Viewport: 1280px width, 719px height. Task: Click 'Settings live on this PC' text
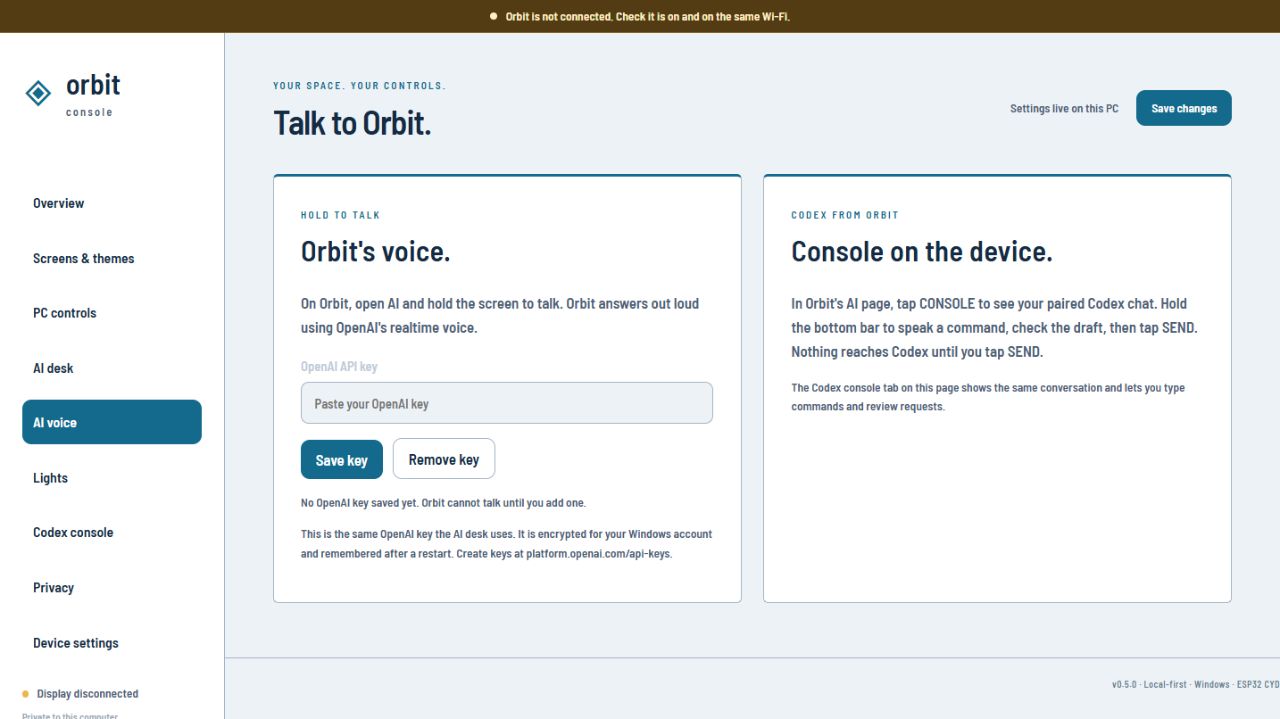tap(1064, 109)
